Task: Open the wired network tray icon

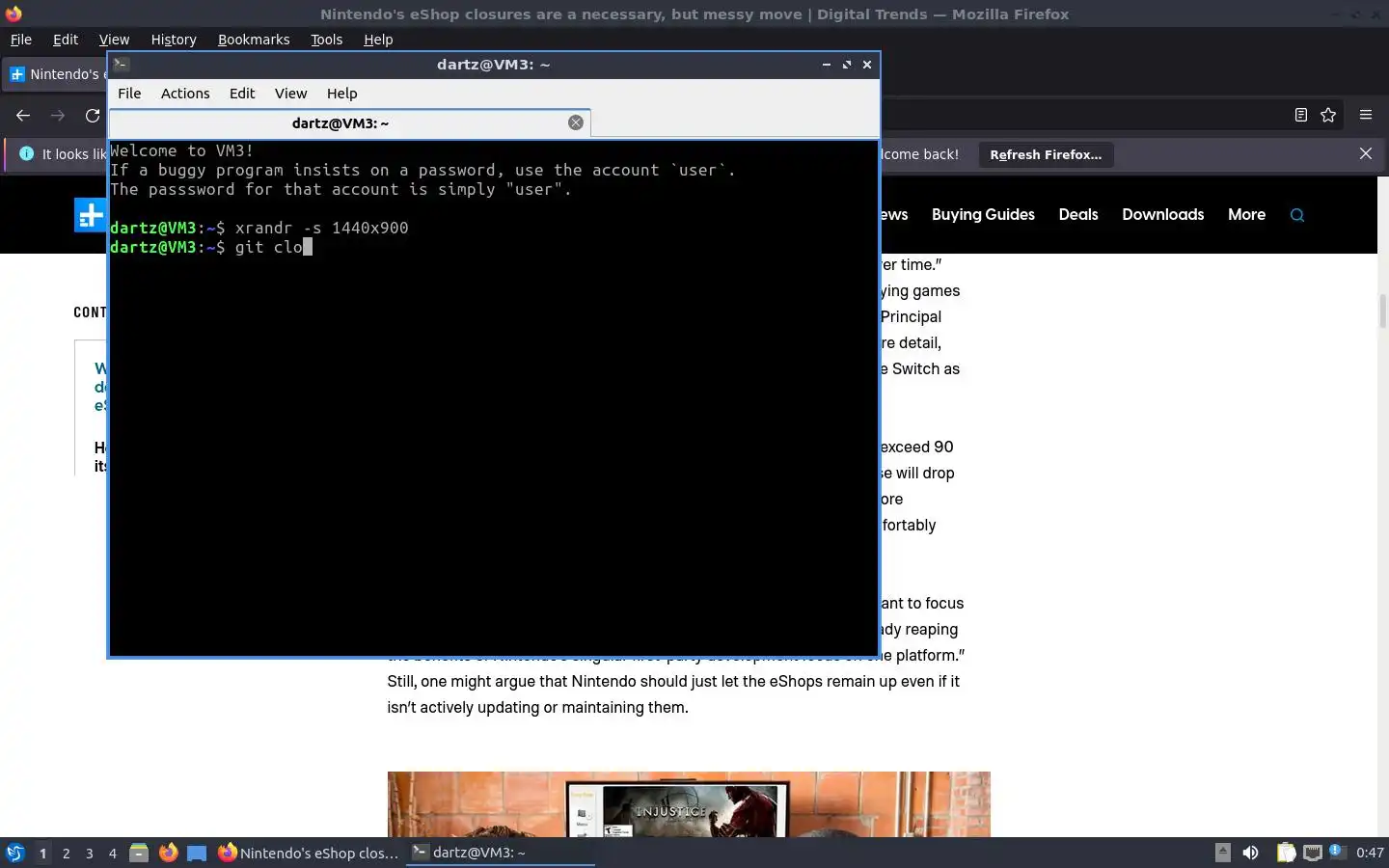Action: pos(1312,853)
